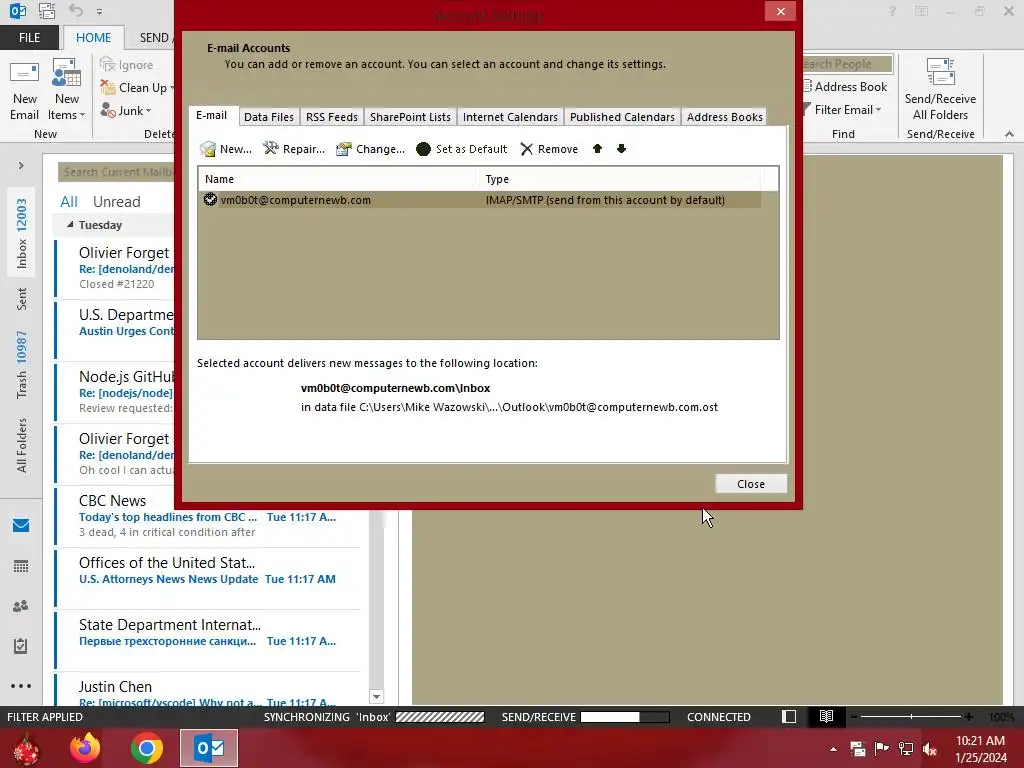Select vm0b0t@computernewb.com account row
The image size is (1024, 768).
click(x=480, y=200)
